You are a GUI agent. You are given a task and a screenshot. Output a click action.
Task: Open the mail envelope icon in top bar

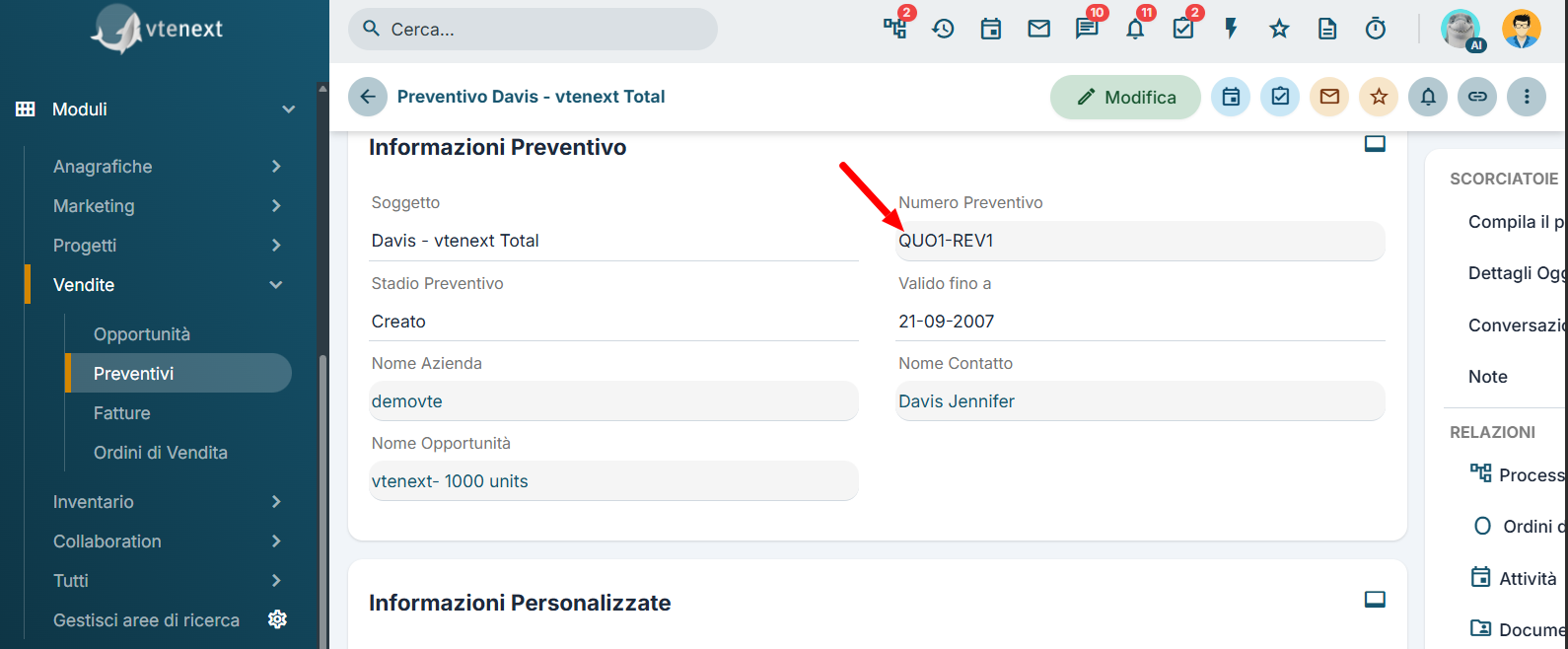coord(1039,29)
